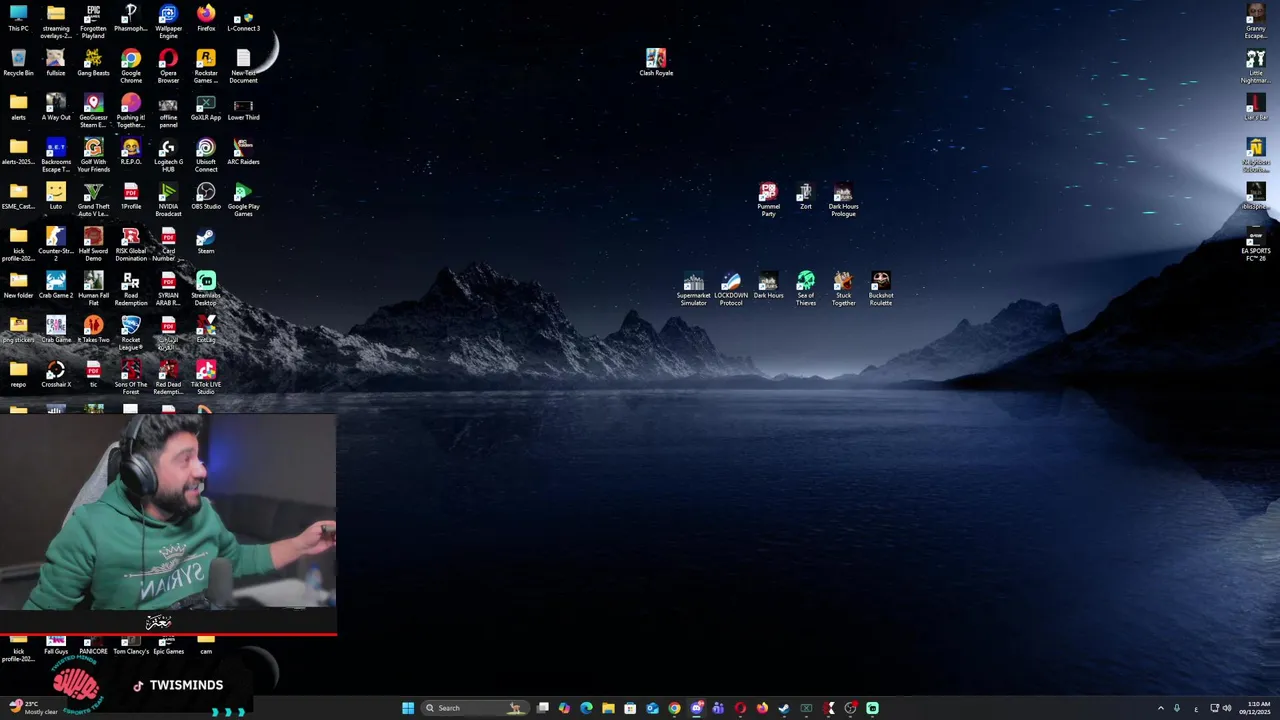Open the weather widget on the taskbar

[x=33, y=708]
